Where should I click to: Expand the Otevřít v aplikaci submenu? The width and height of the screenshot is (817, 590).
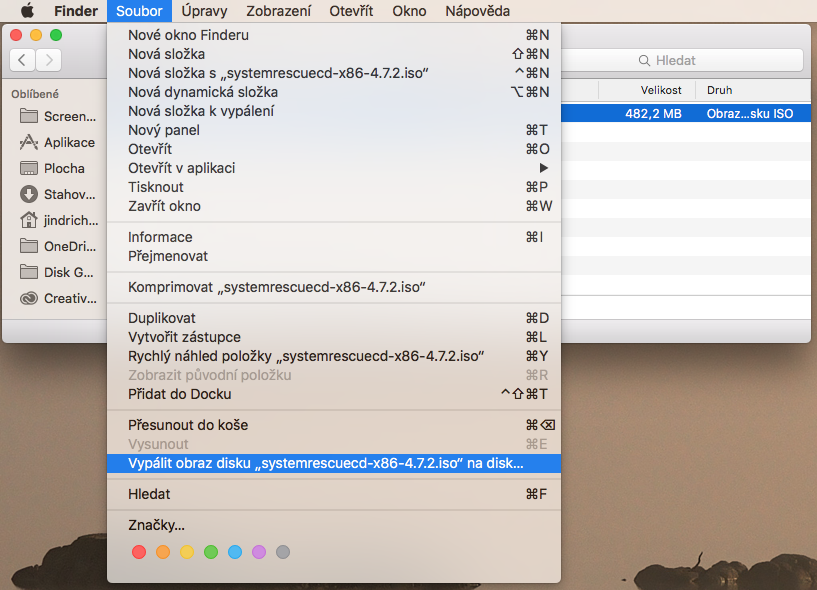(x=334, y=168)
